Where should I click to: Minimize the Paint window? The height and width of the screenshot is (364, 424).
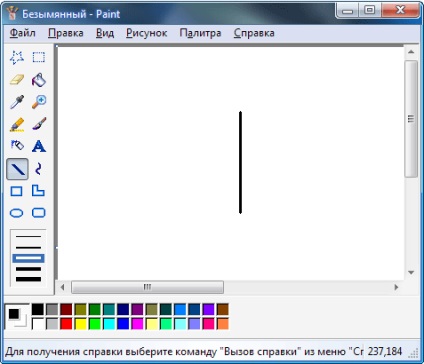[x=347, y=10]
